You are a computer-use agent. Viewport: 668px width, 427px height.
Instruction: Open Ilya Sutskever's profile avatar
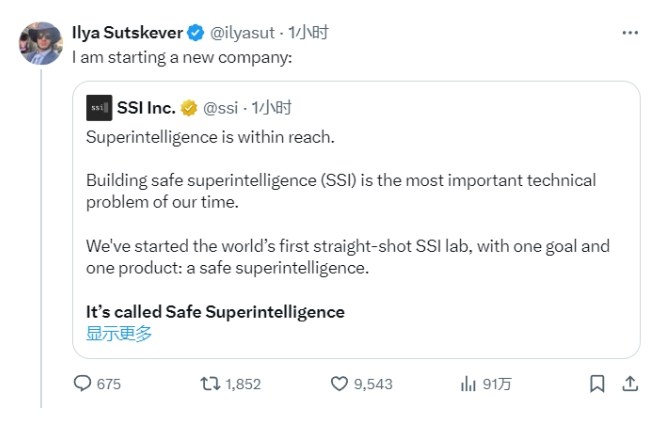click(x=40, y=41)
